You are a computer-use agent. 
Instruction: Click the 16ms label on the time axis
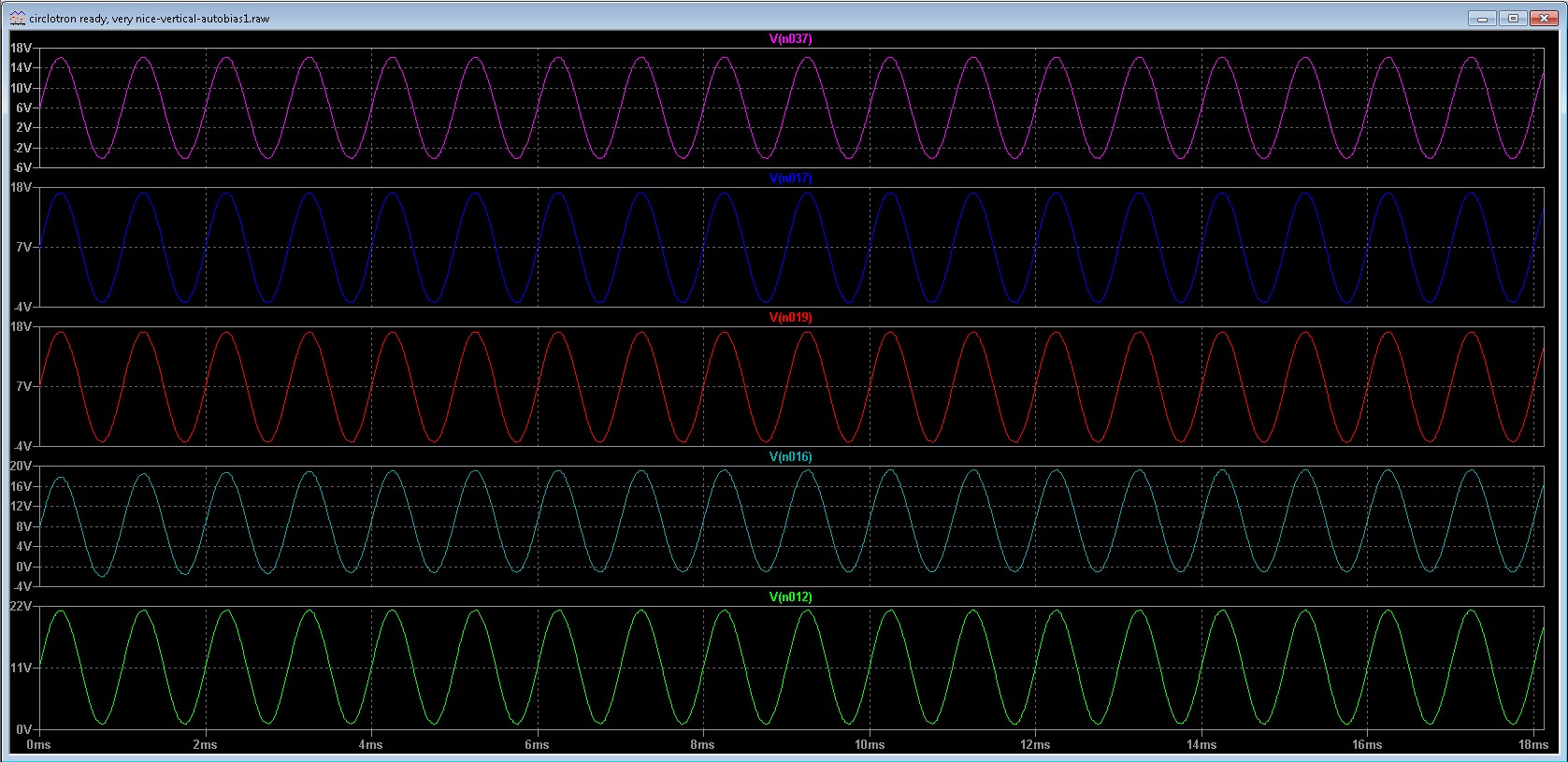(1367, 745)
